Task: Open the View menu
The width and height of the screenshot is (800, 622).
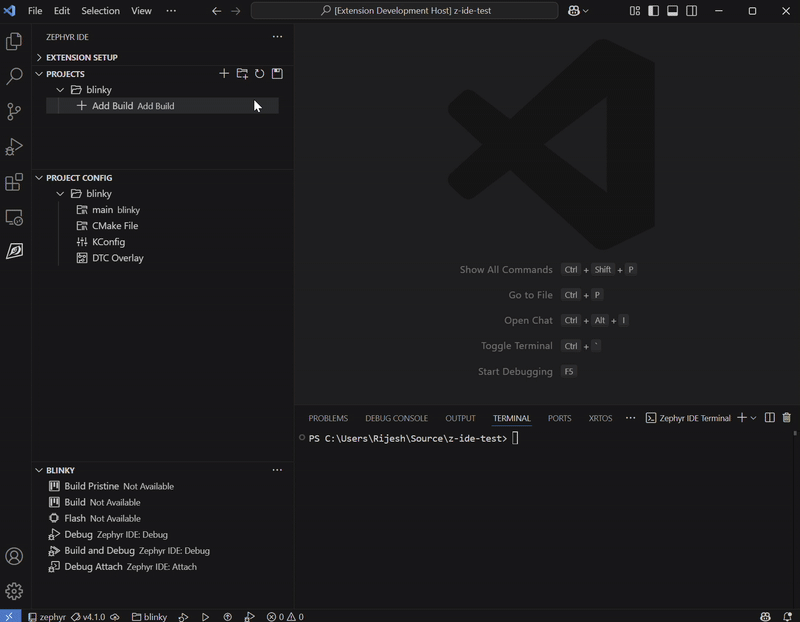Action: [141, 11]
